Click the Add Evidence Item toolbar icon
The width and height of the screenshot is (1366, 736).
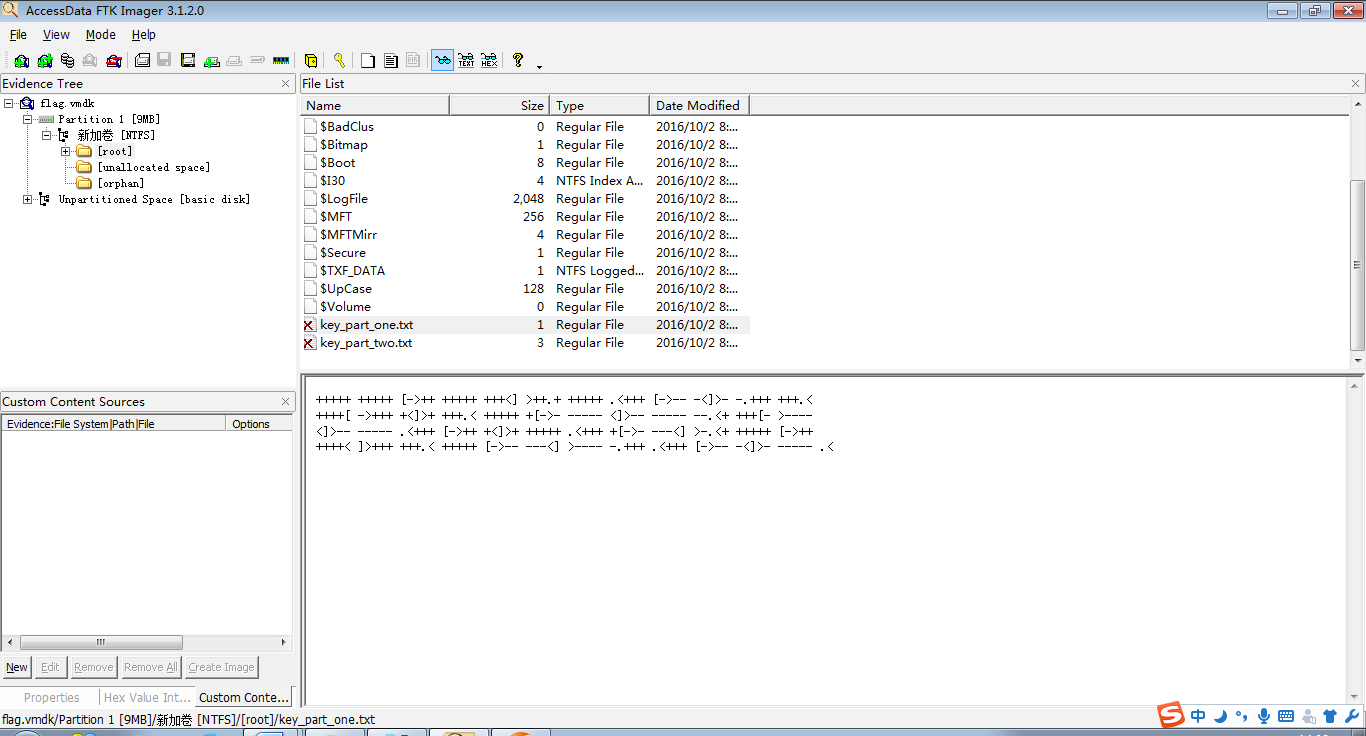click(x=22, y=60)
